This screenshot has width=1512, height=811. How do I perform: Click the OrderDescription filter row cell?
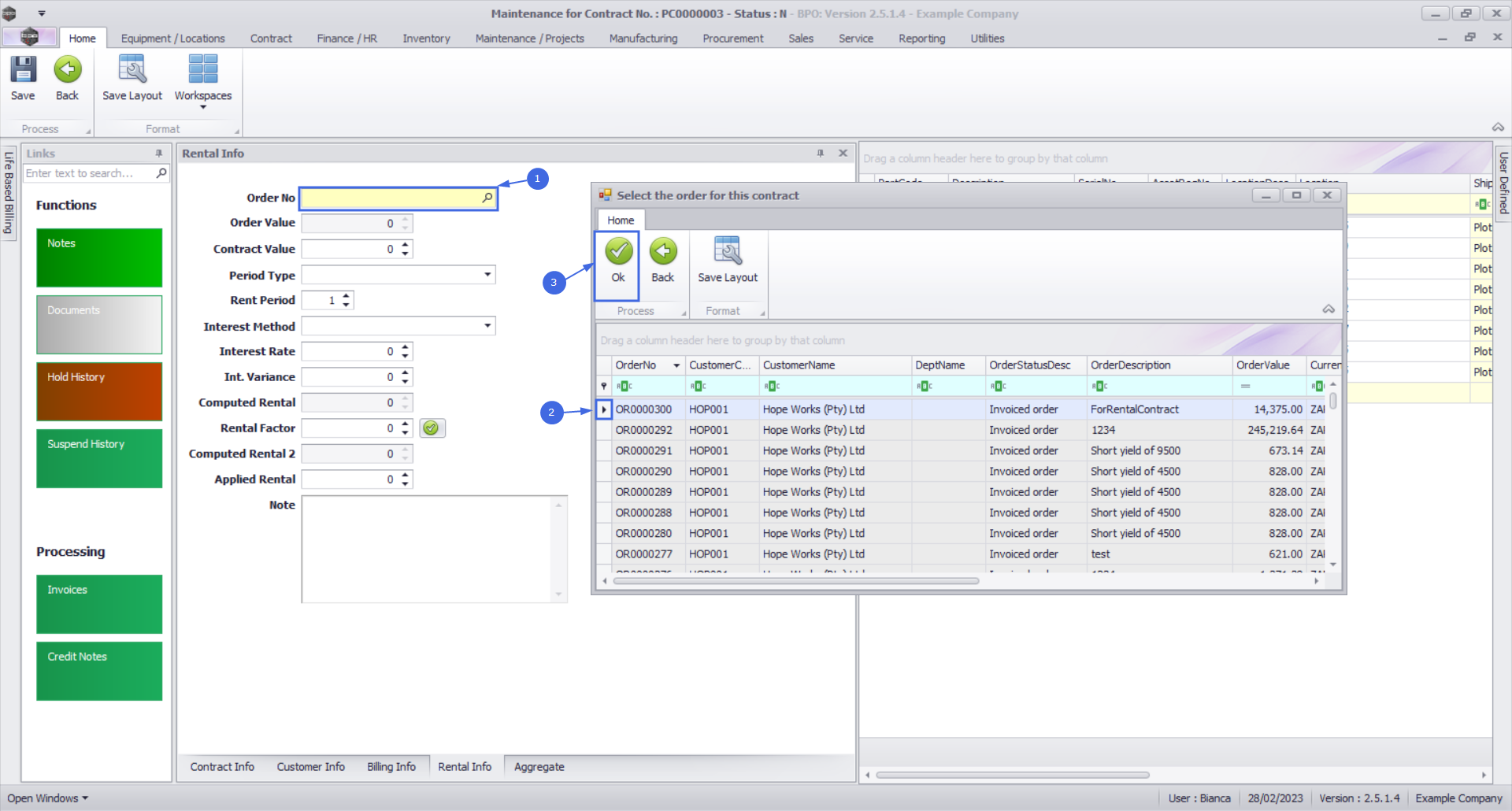click(x=1159, y=386)
